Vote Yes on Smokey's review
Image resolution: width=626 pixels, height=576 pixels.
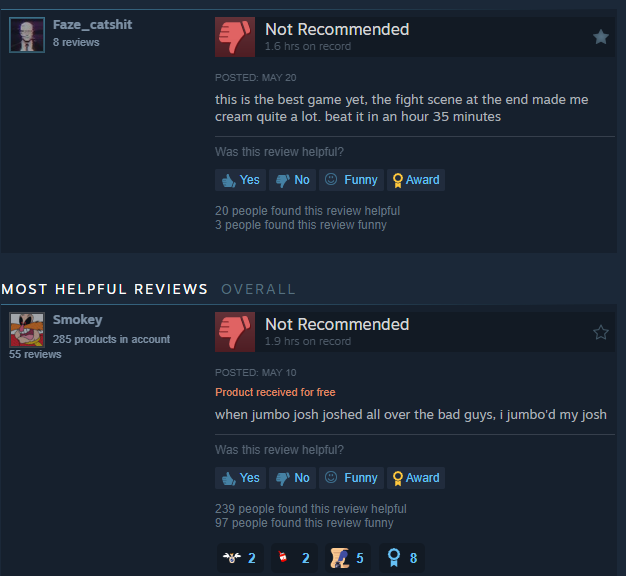click(x=240, y=478)
